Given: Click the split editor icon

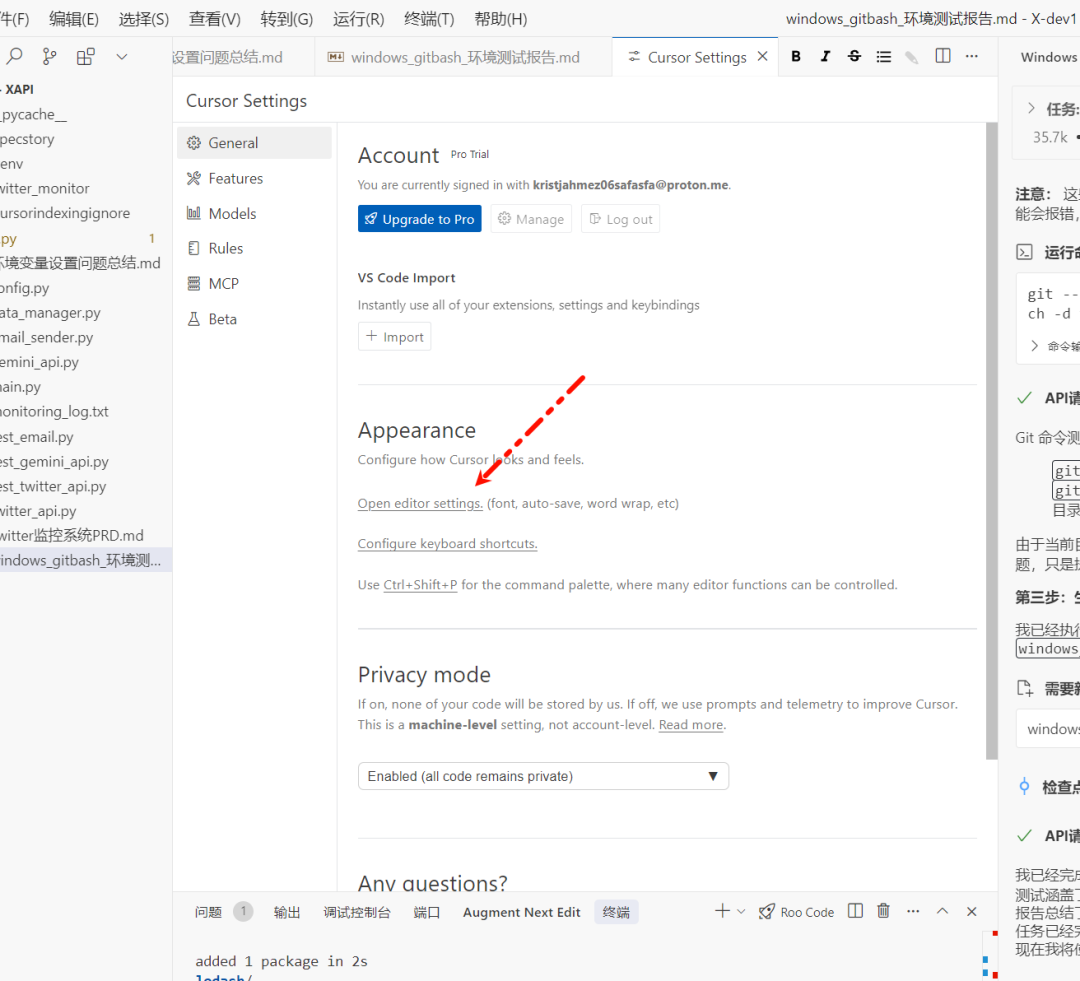Looking at the screenshot, I should pos(943,56).
